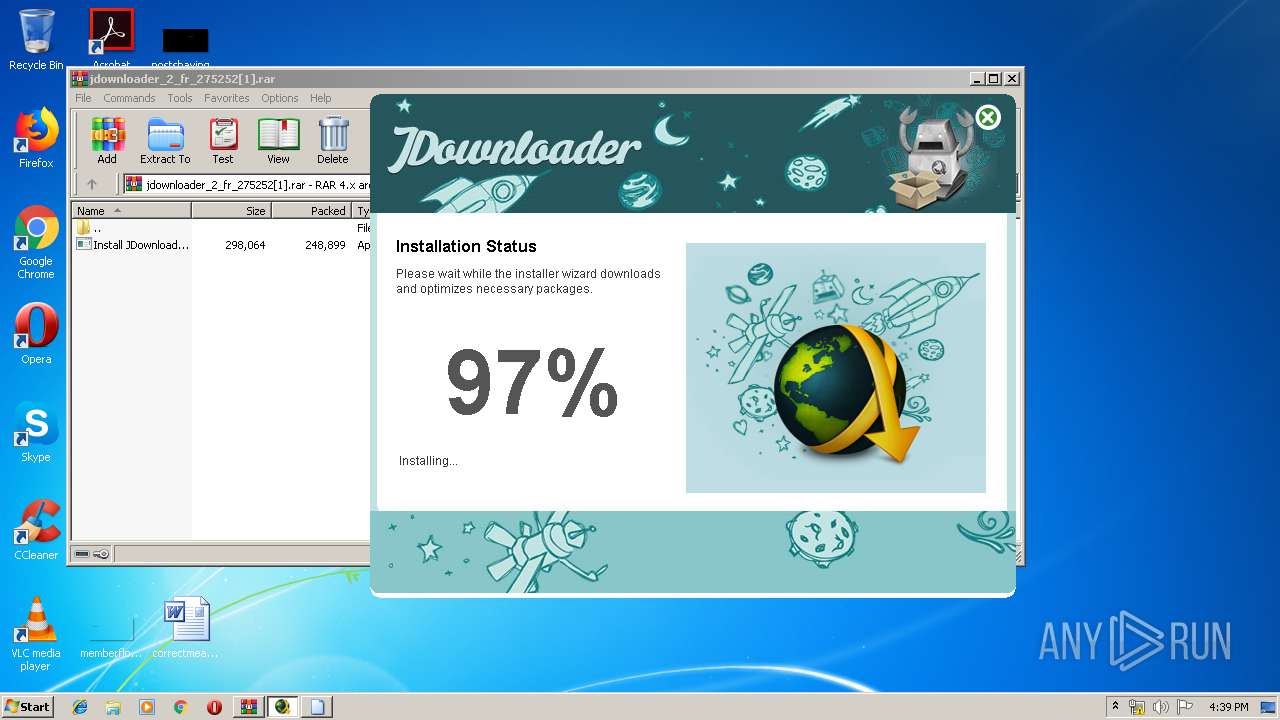Click the Add button in WinRAR toolbar
This screenshot has width=1280, height=720.
pos(107,141)
